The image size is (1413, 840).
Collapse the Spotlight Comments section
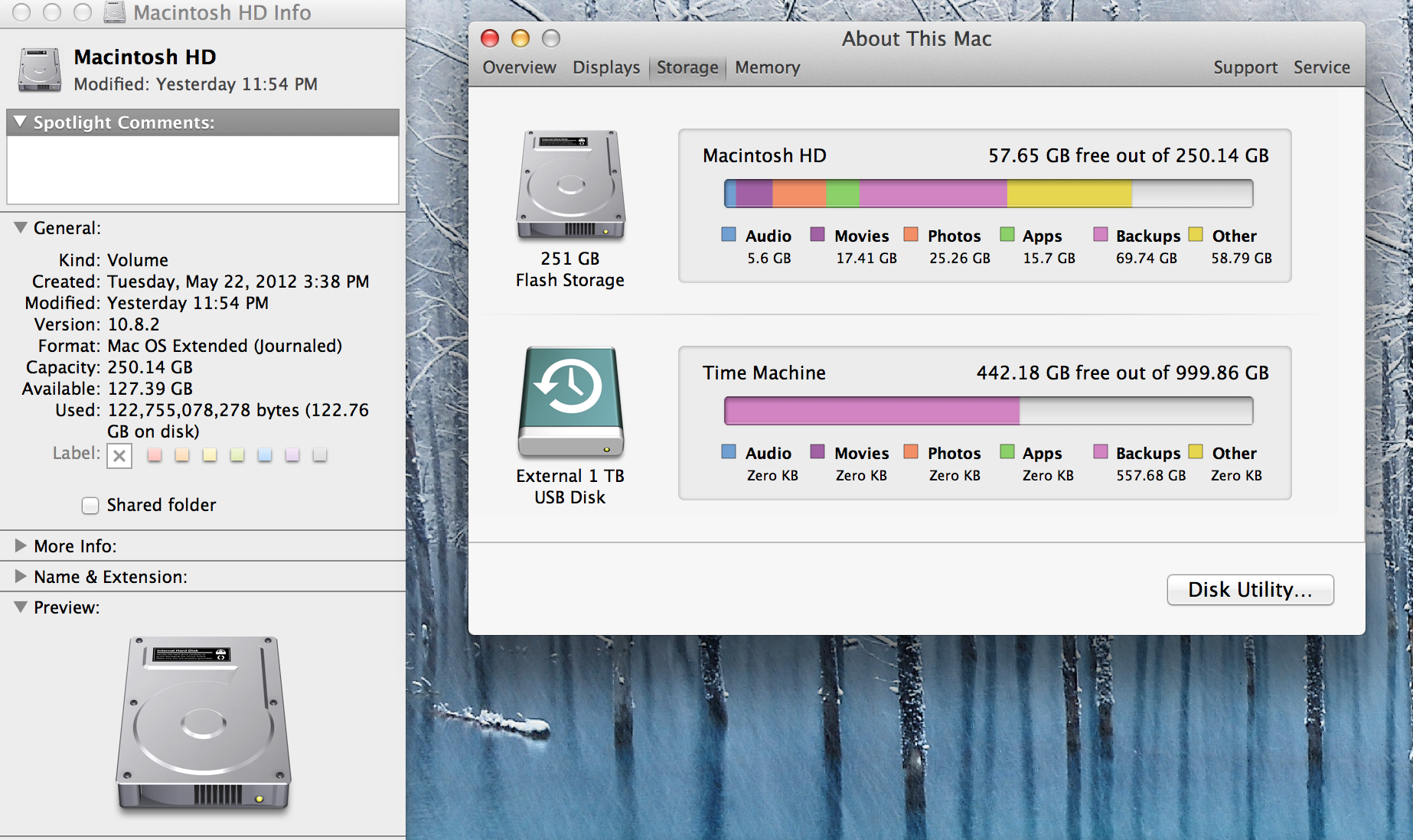(x=20, y=122)
